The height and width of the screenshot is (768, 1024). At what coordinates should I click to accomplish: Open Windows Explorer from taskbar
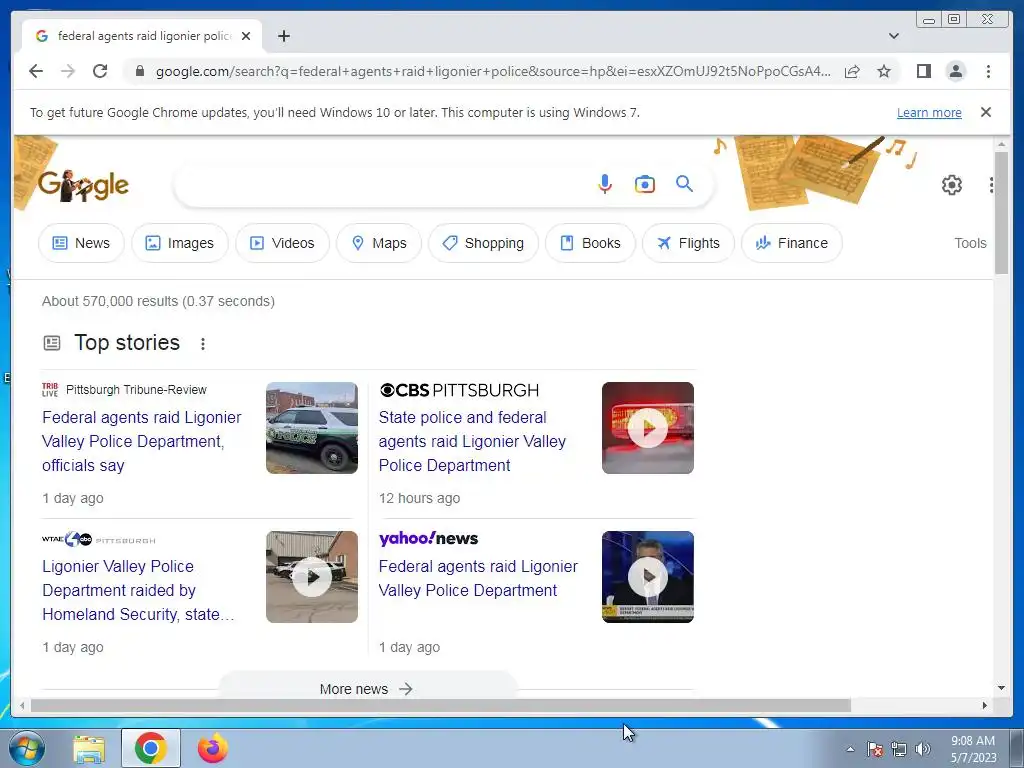point(89,748)
